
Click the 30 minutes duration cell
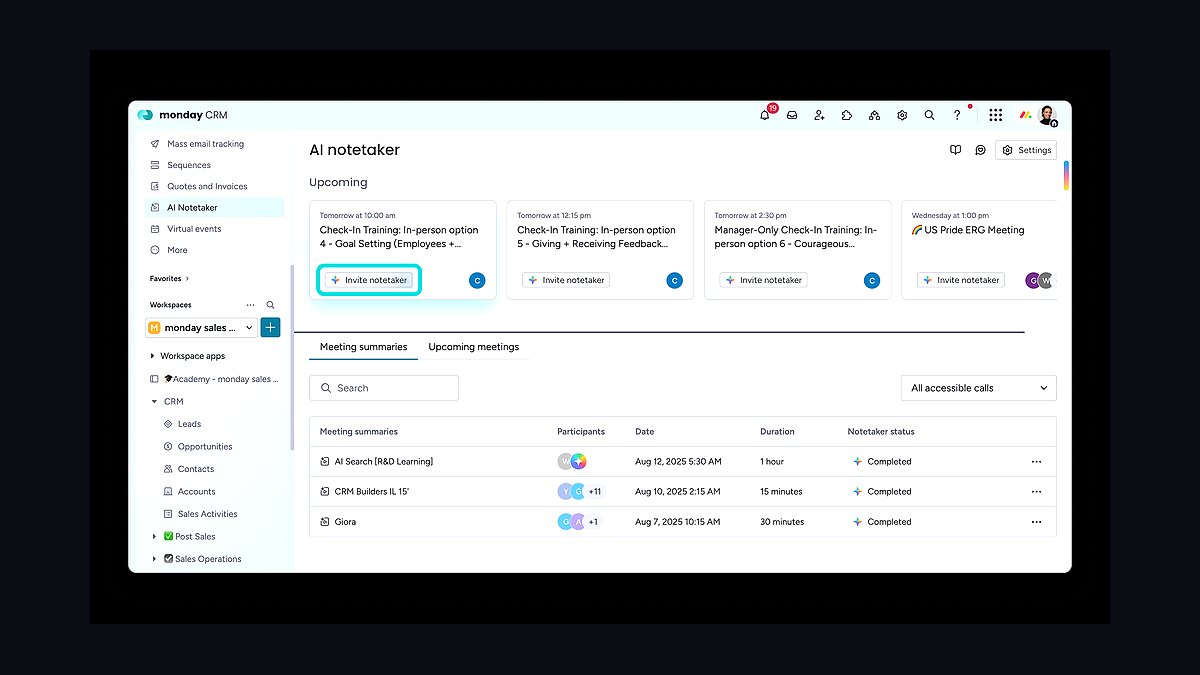click(x=782, y=522)
